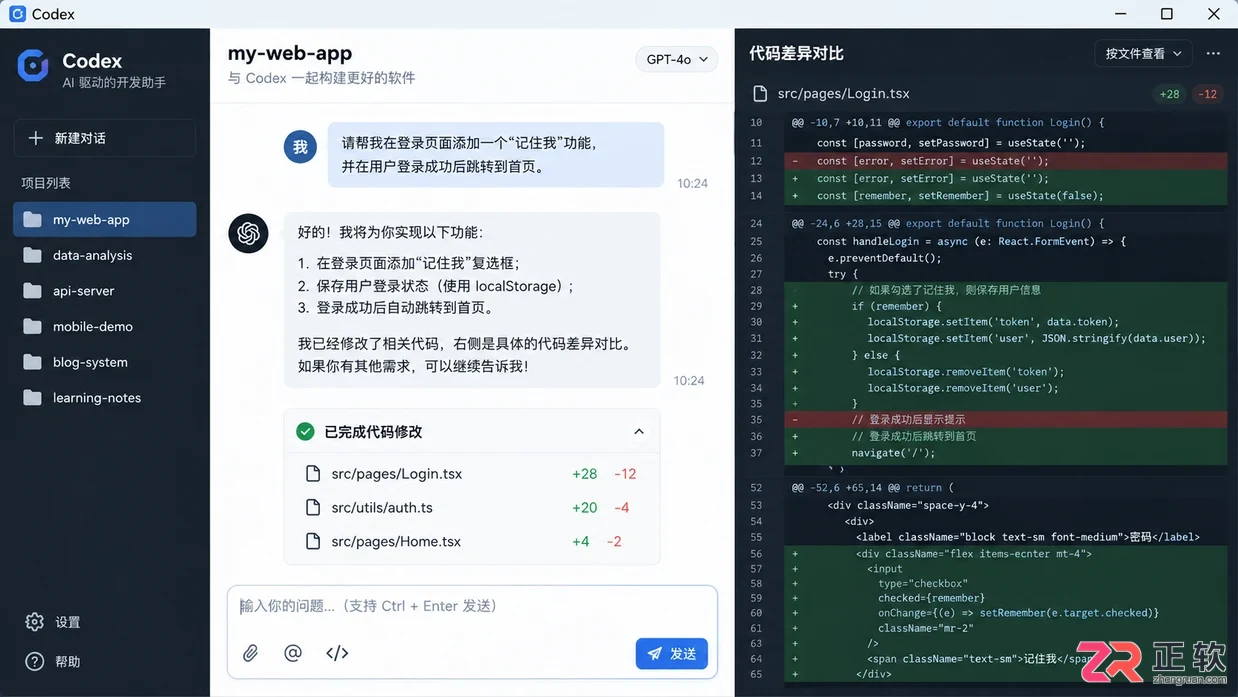This screenshot has width=1238, height=697.
Task: Click the folder icon beside blog-system
Action: pos(33,362)
